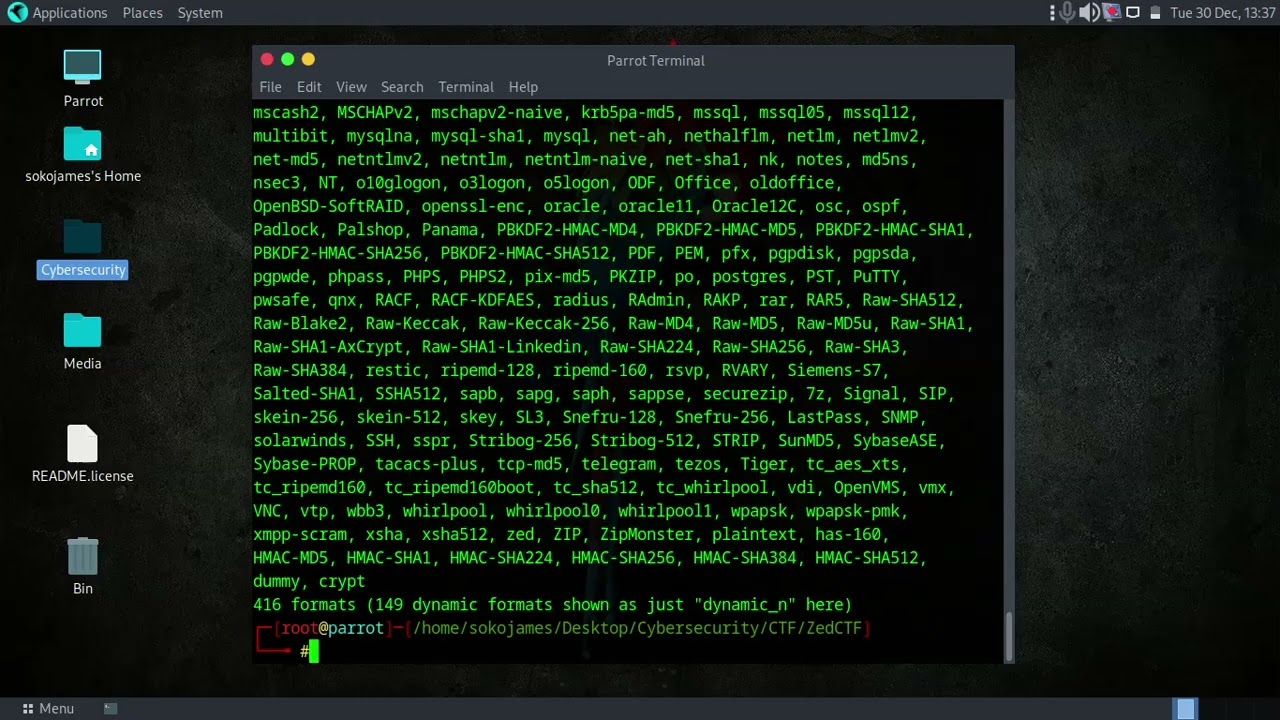Open the Help menu in terminal
The height and width of the screenshot is (720, 1280).
(x=523, y=87)
